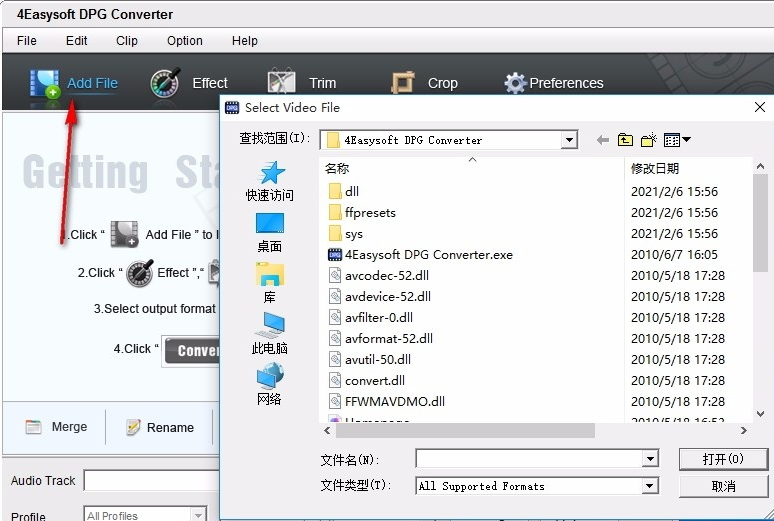Click the Convert button in step 4
This screenshot has width=774, height=521.
[x=193, y=351]
